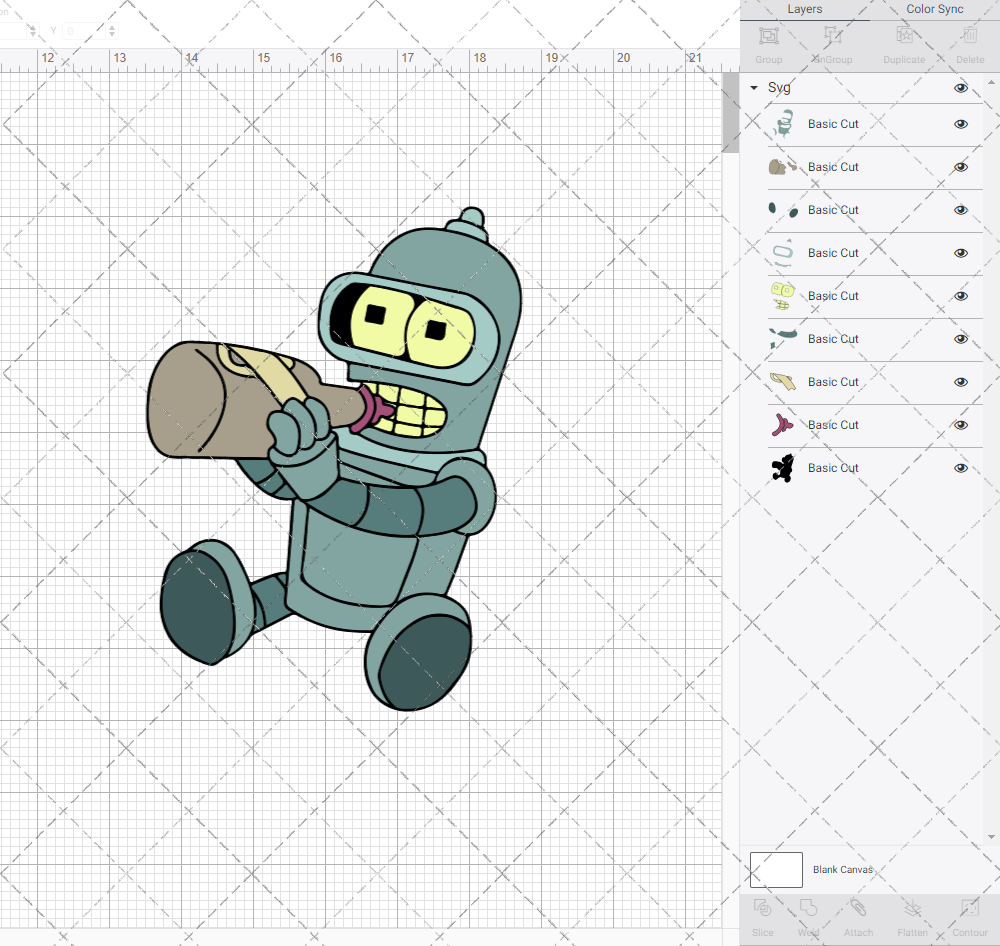This screenshot has height=946, width=1000.
Task: Open the Contour tool
Action: pyautogui.click(x=969, y=908)
